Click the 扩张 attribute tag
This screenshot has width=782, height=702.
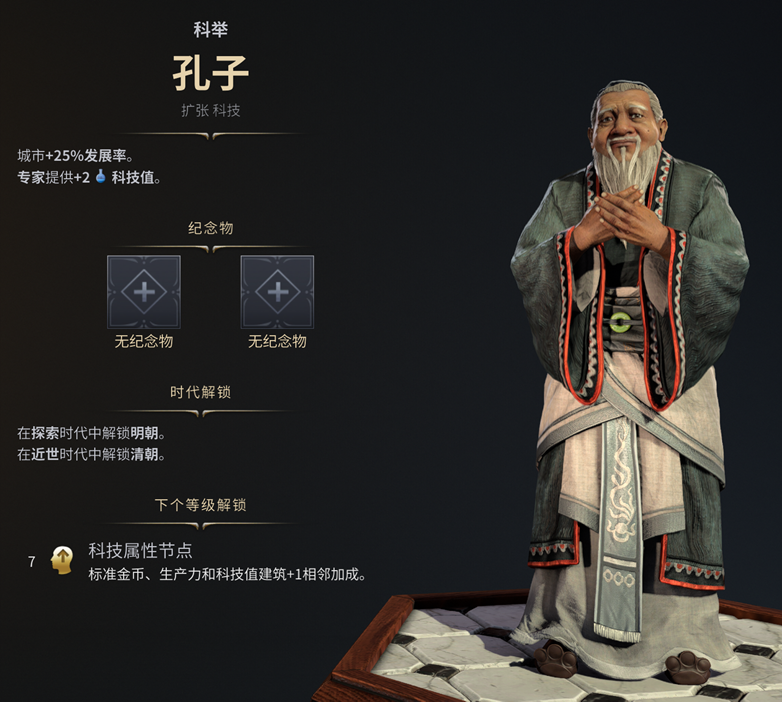click(x=195, y=110)
